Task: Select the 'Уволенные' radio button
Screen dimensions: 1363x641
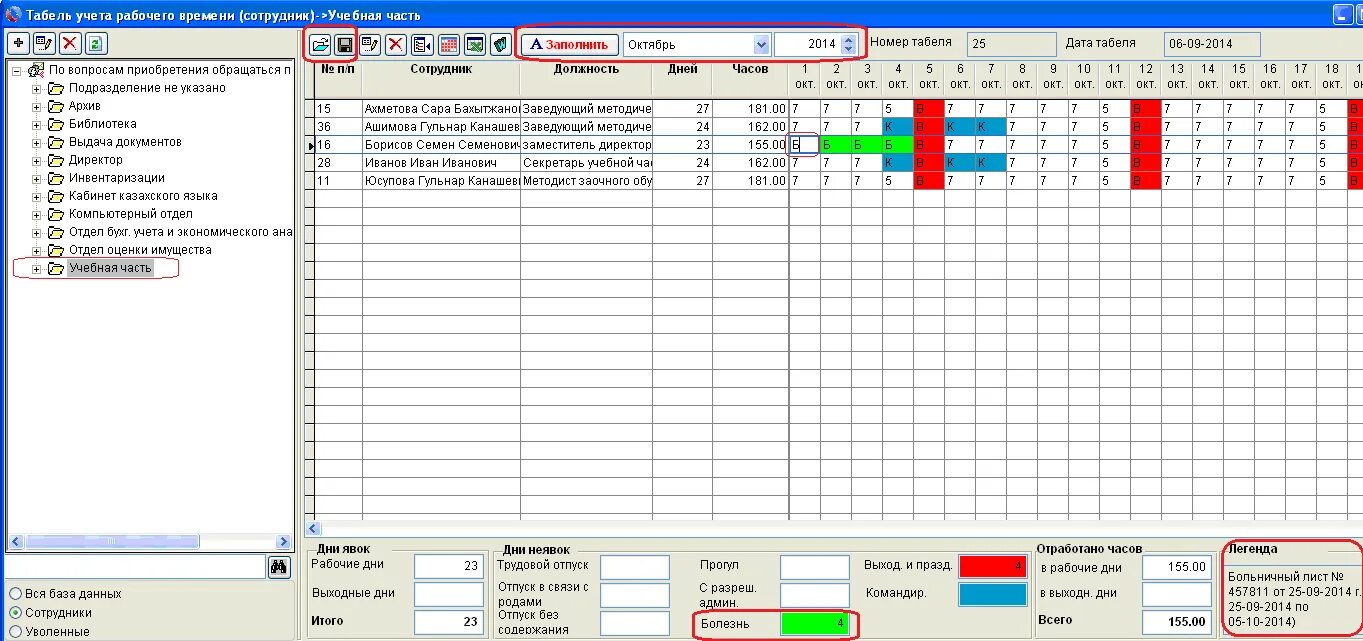Action: 15,632
